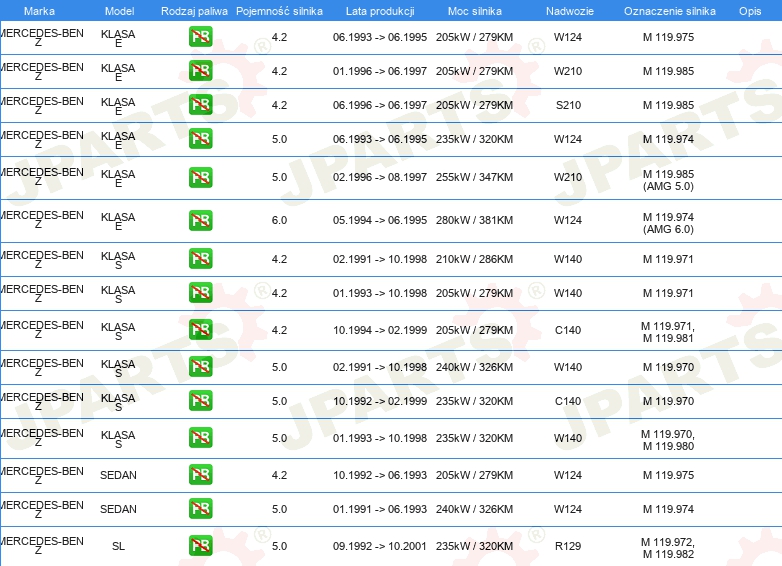Click the Model column header
This screenshot has height=566, width=782.
[x=120, y=11]
